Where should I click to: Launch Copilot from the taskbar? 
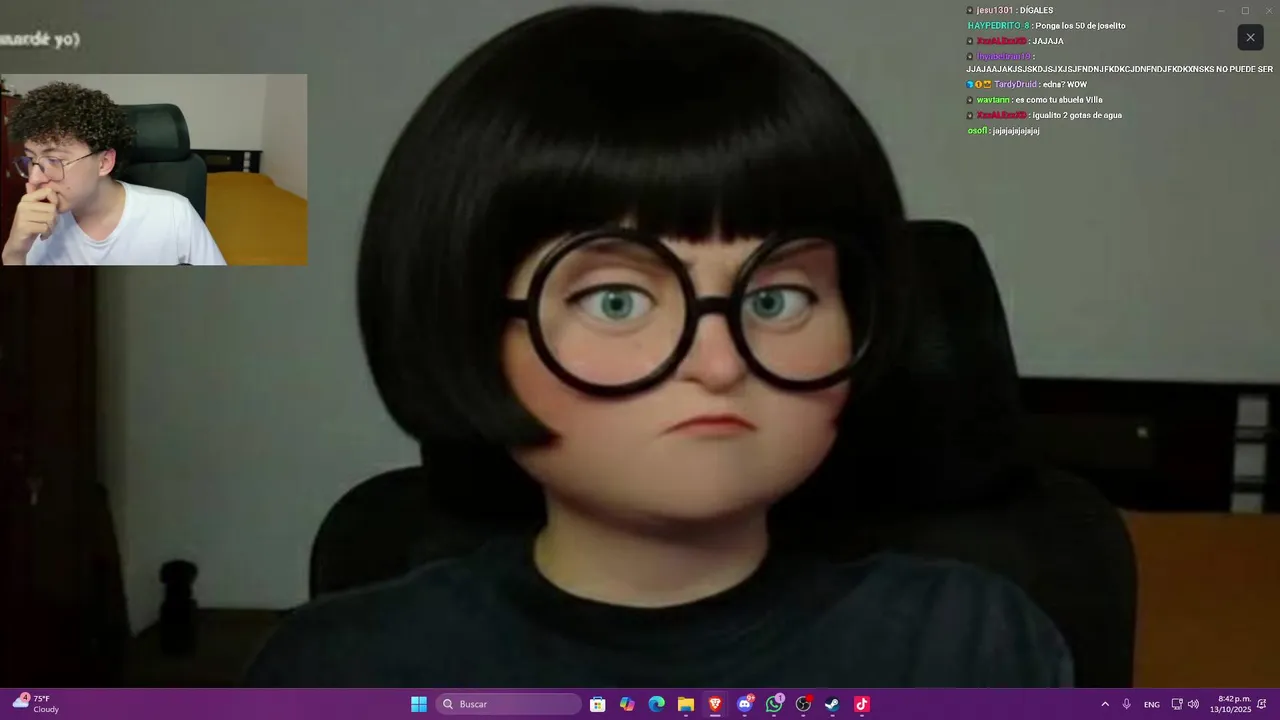[x=627, y=704]
